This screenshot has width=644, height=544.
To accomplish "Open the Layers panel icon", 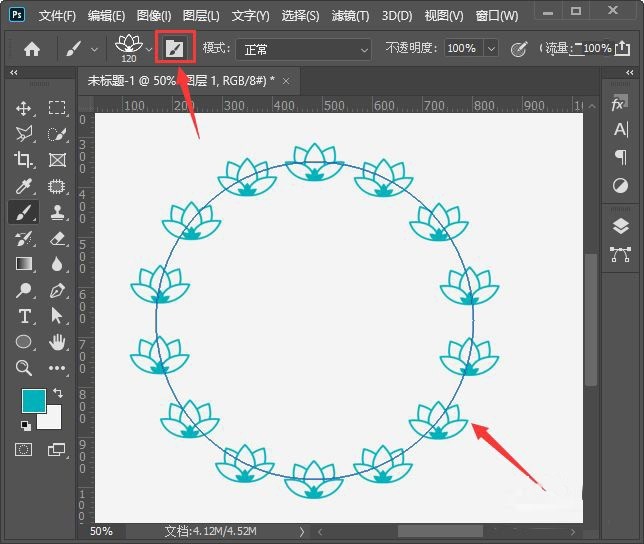I will (x=620, y=227).
